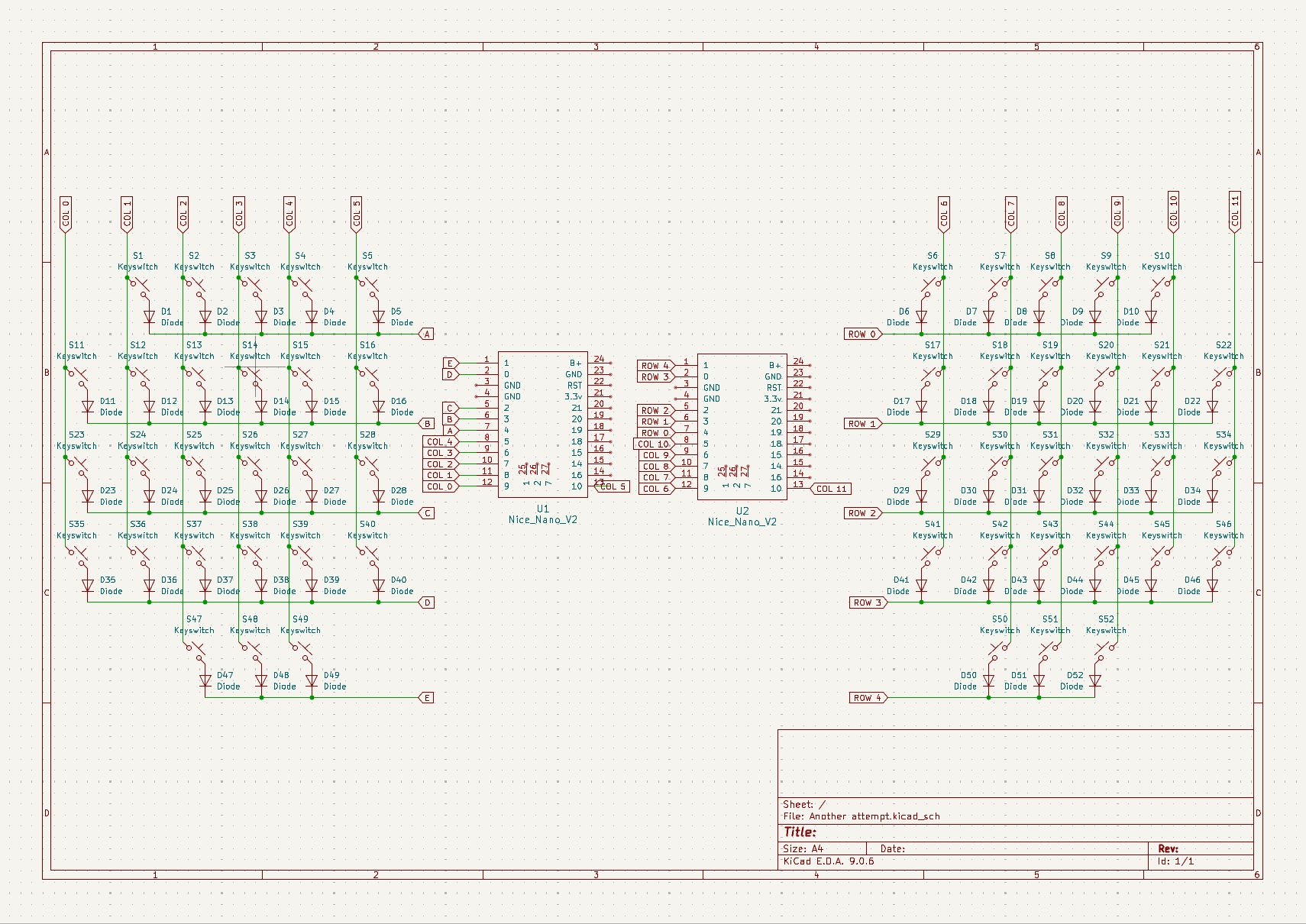
Task: Select the COL 5 label on U1 pin 13
Action: pos(612,486)
